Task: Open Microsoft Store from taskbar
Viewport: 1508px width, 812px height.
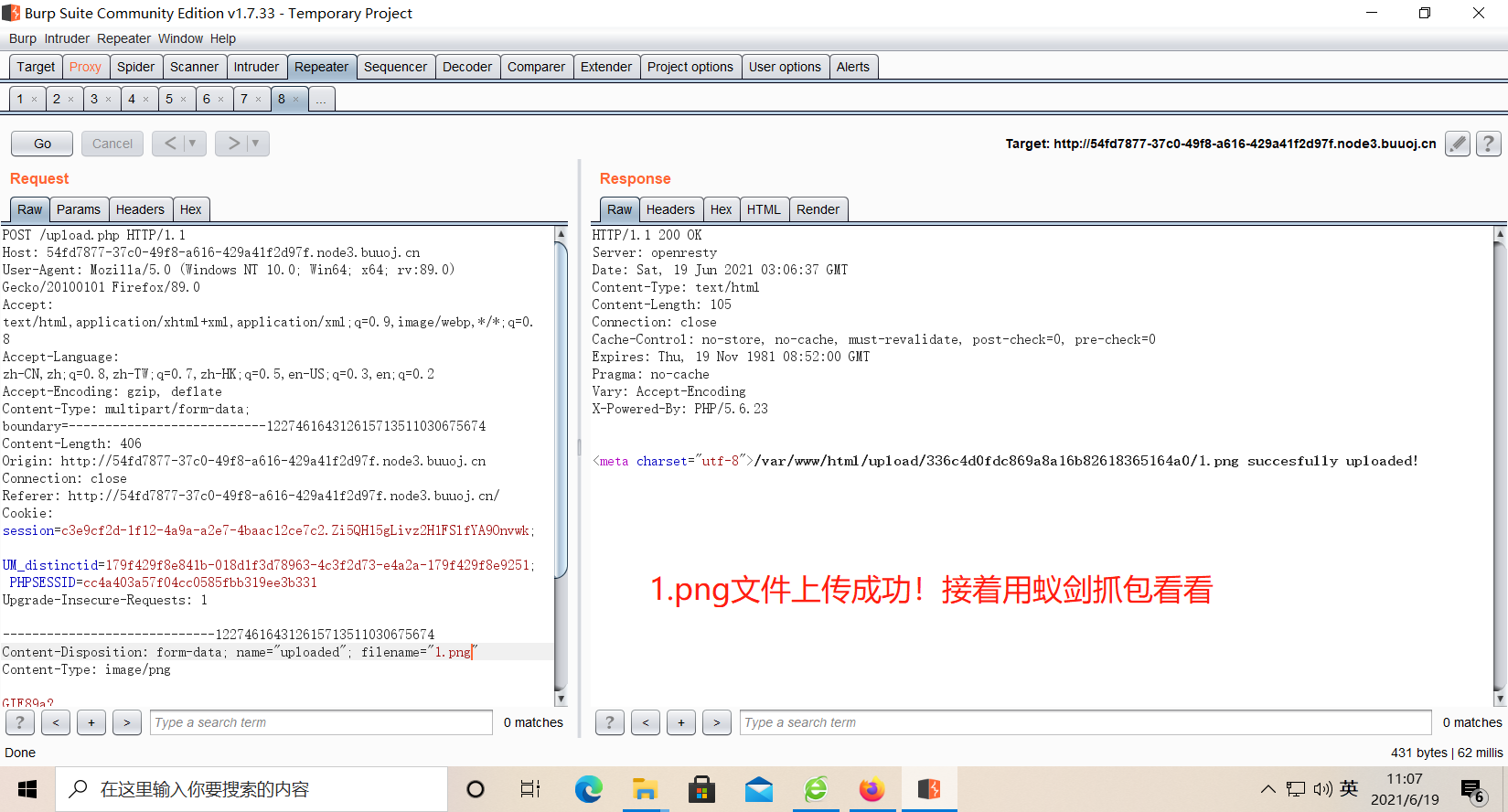Action: (x=701, y=789)
